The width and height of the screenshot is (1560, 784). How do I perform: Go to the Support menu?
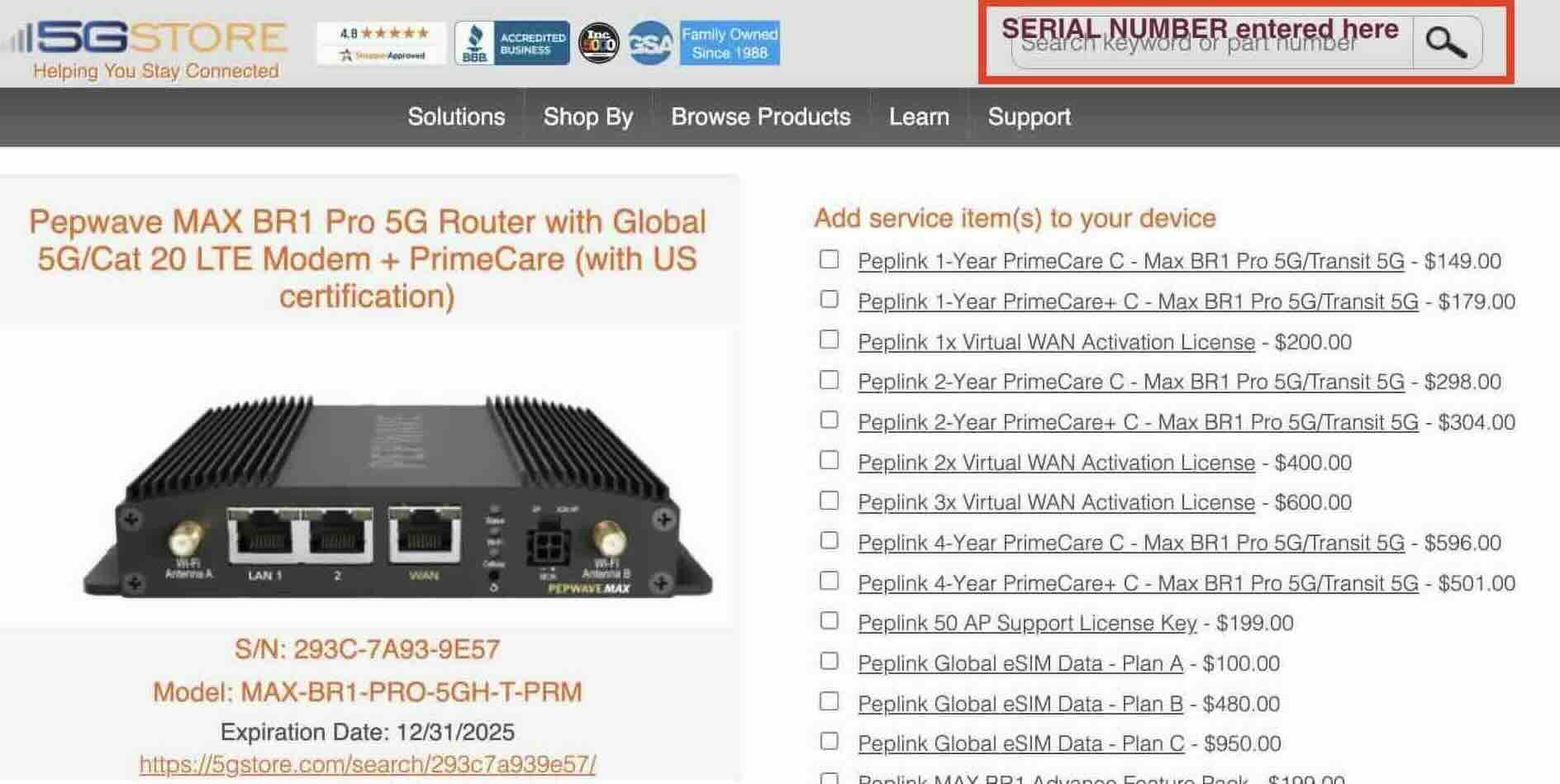coord(1030,116)
